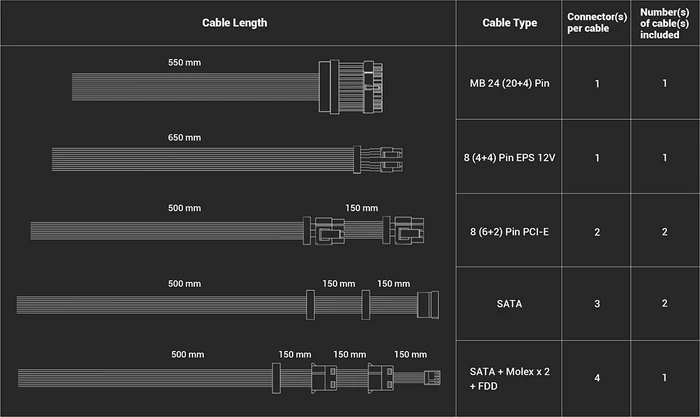Click the 24-pin motherboard connector illustration
700x417 pixels.
351,87
